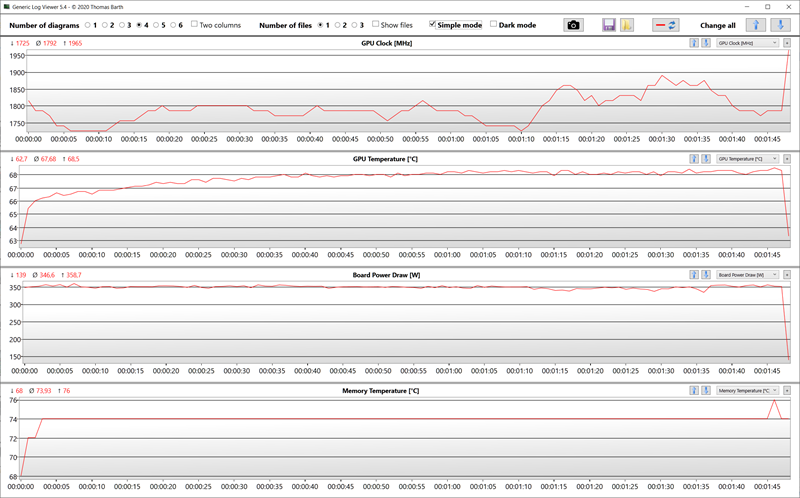Click the GPU Clock average value 1792
The height and width of the screenshot is (498, 800).
49,43
